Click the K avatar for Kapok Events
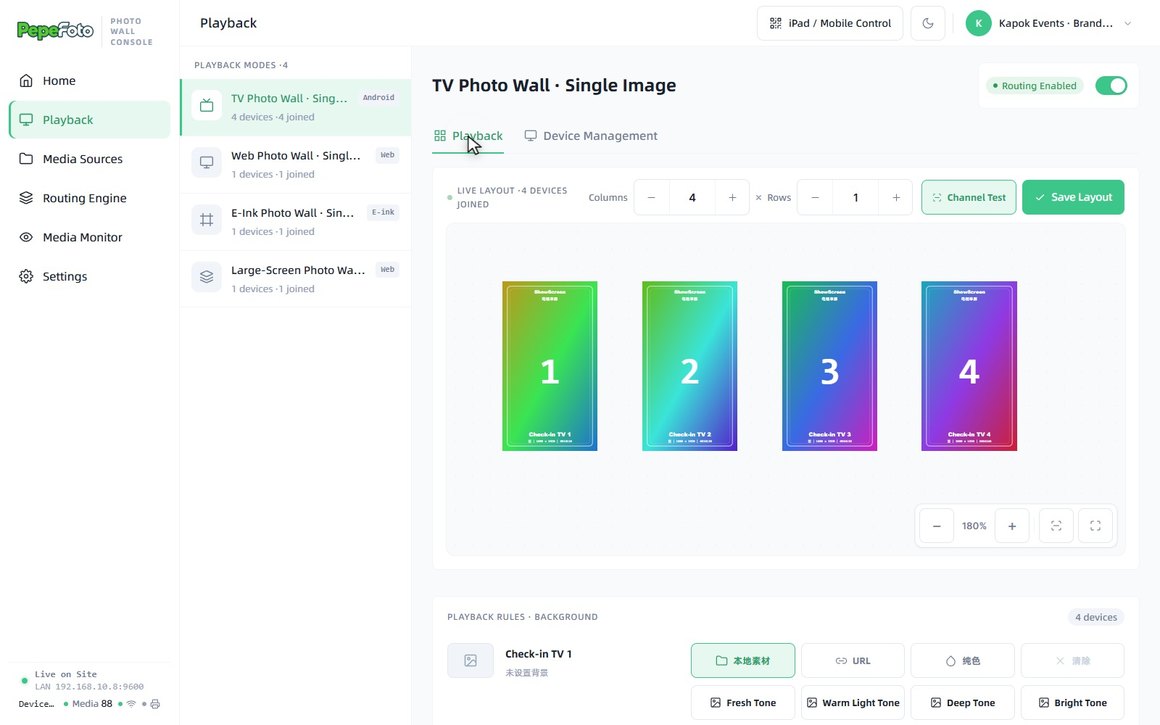1160x725 pixels. click(978, 23)
